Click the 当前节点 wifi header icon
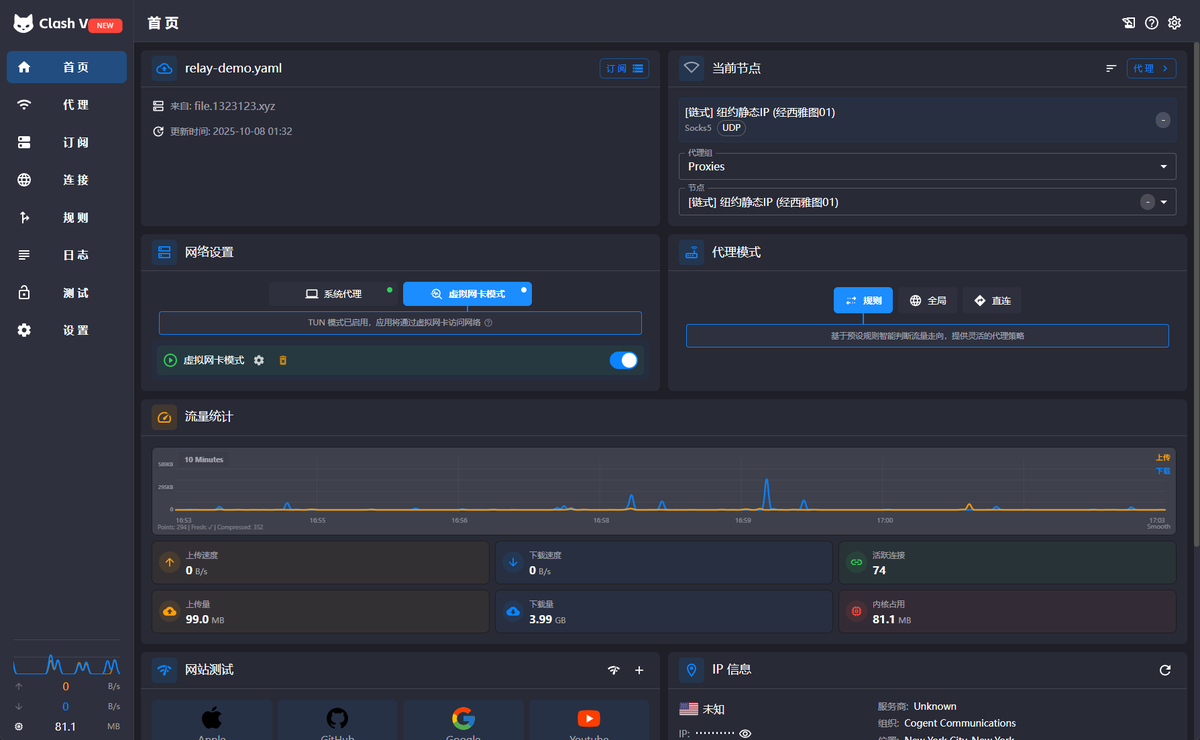This screenshot has width=1200, height=740. coord(691,68)
